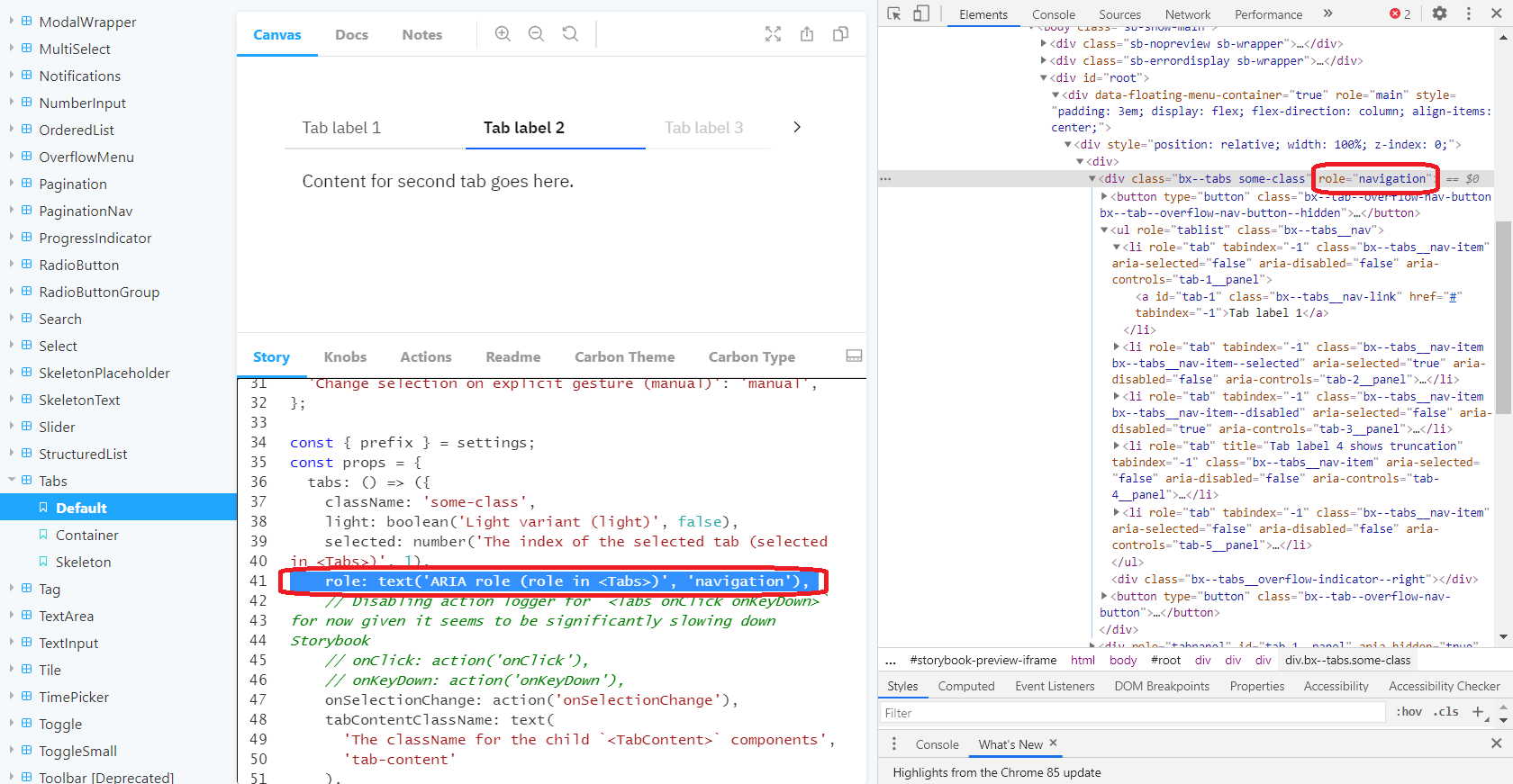Click the #root breadcrumb element
The width and height of the screenshot is (1513, 784).
1165,660
